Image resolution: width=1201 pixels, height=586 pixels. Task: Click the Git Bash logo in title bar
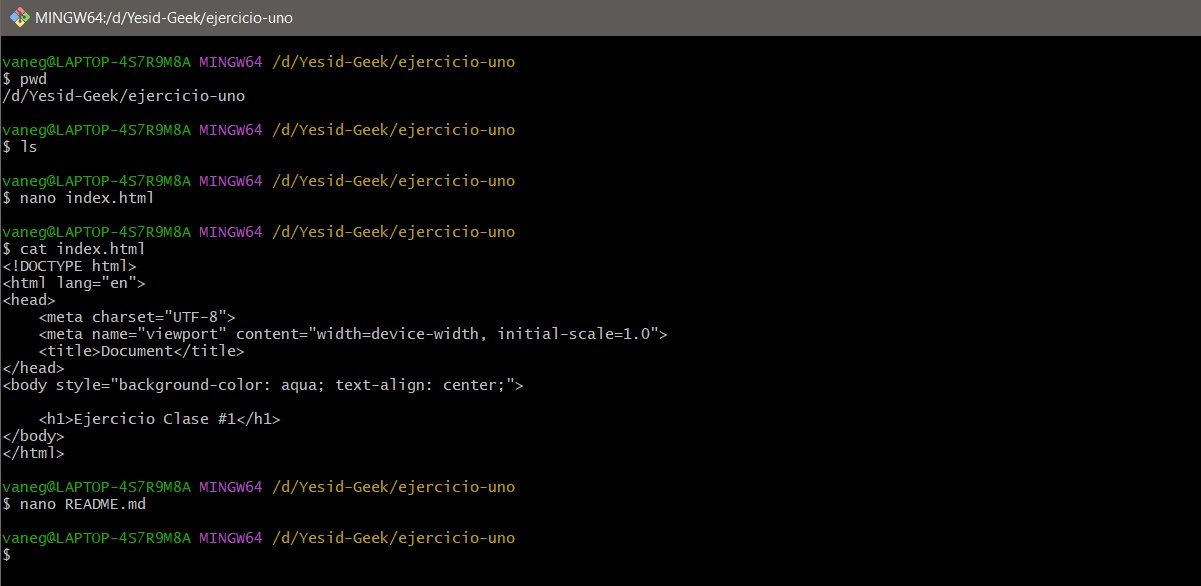pyautogui.click(x=18, y=17)
